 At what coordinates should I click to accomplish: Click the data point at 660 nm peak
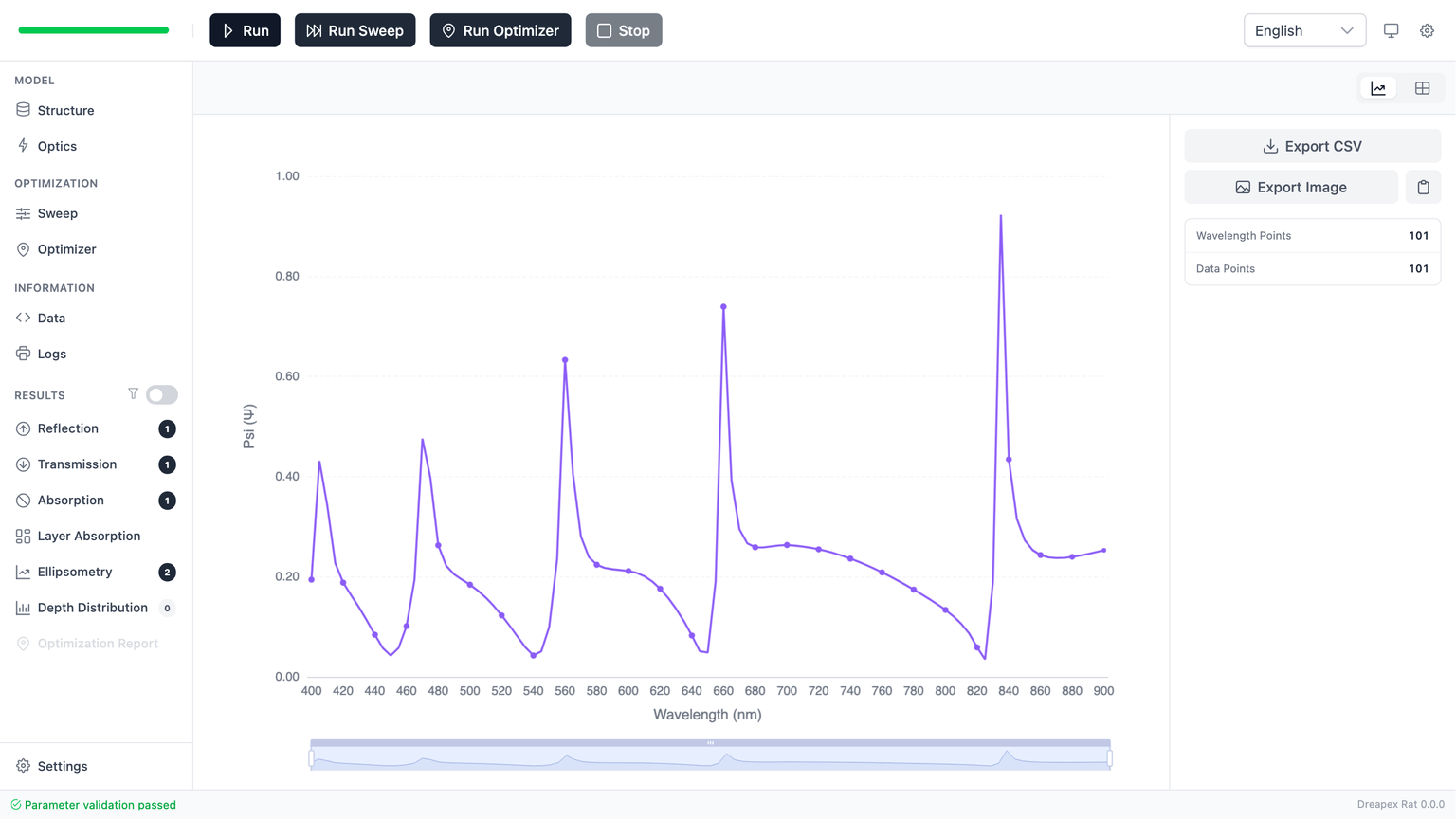point(723,307)
